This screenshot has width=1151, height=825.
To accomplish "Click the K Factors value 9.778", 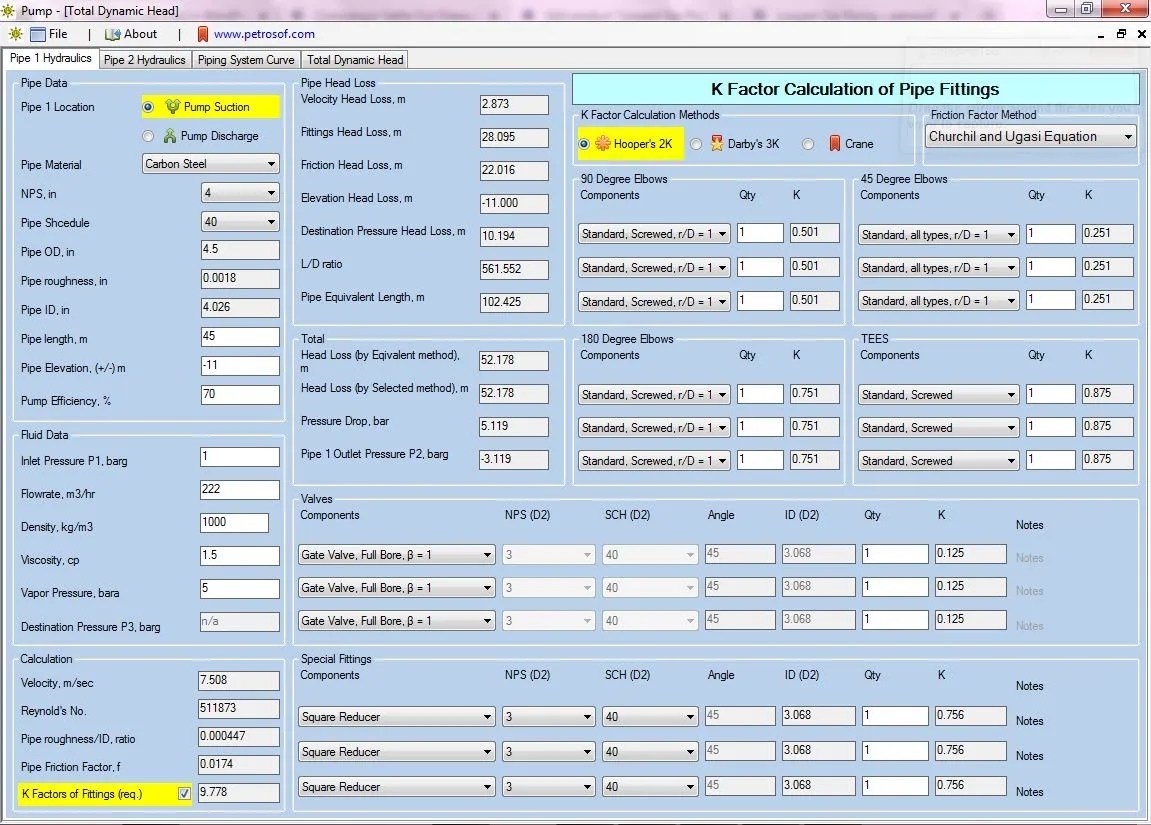I will click(239, 793).
